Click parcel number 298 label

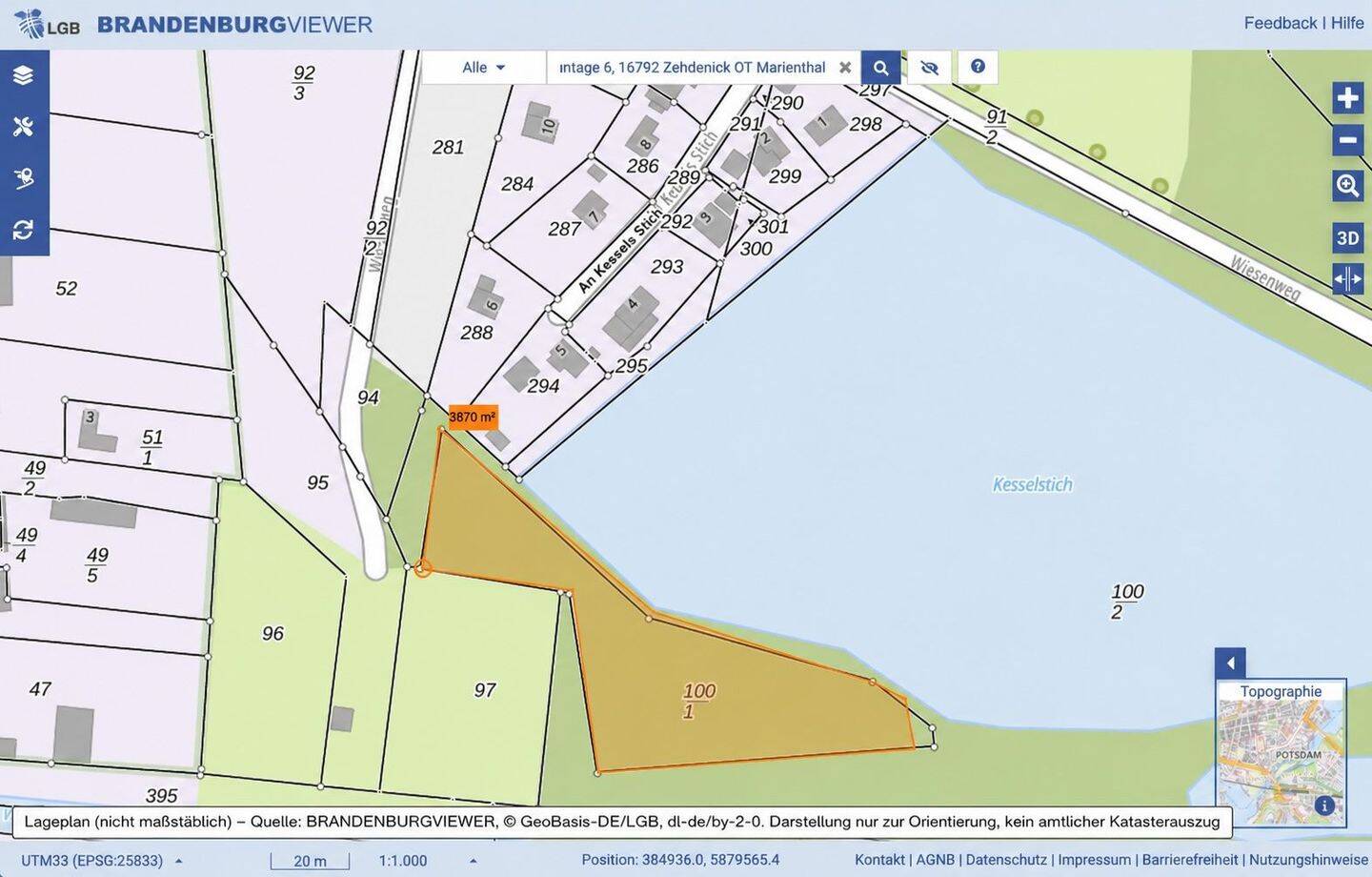(866, 123)
